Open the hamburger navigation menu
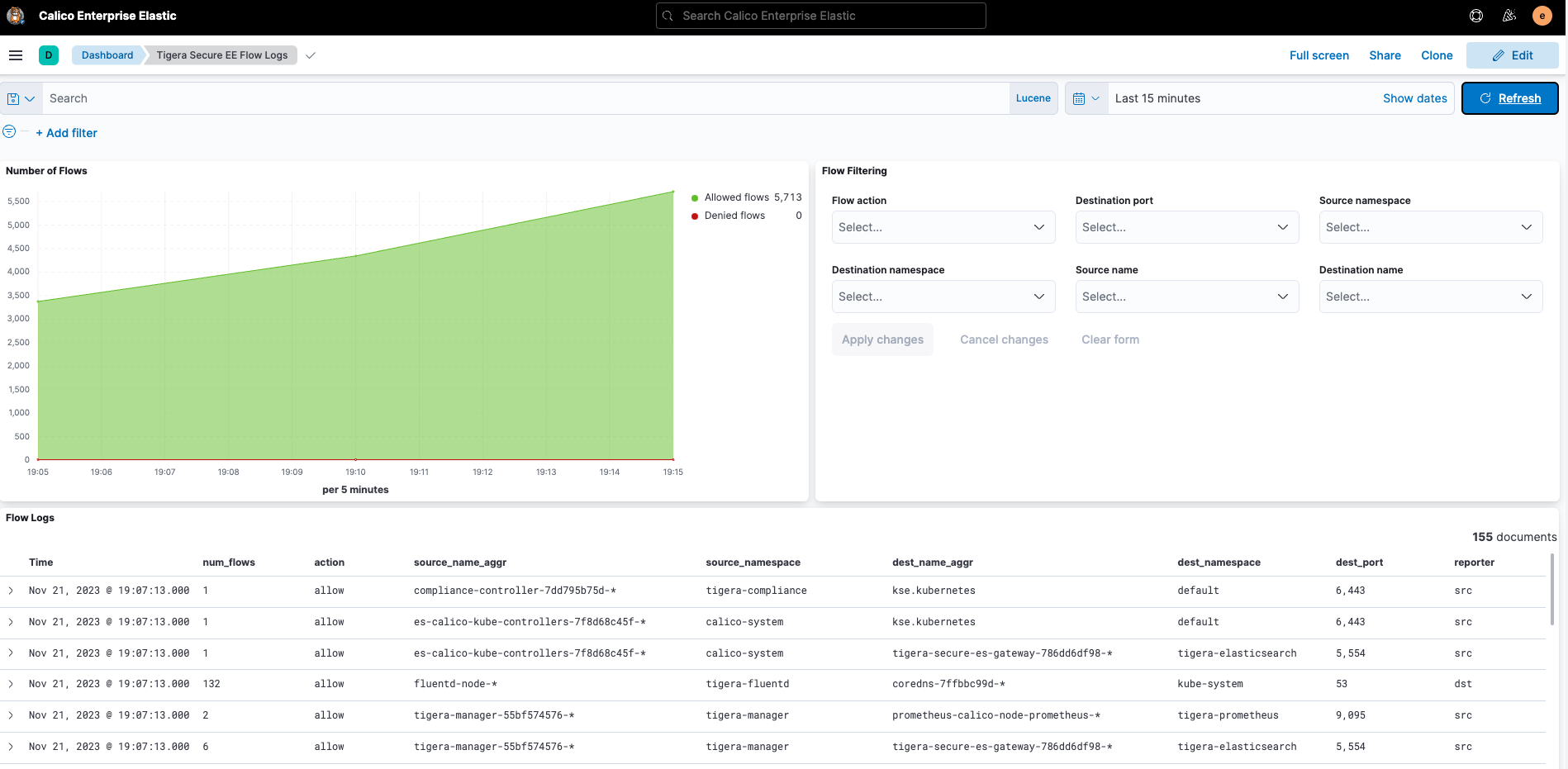The height and width of the screenshot is (769, 1568). click(16, 55)
